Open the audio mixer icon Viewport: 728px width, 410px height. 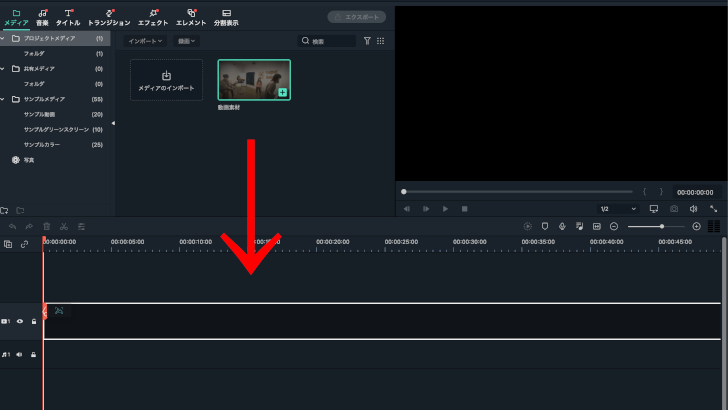click(579, 227)
